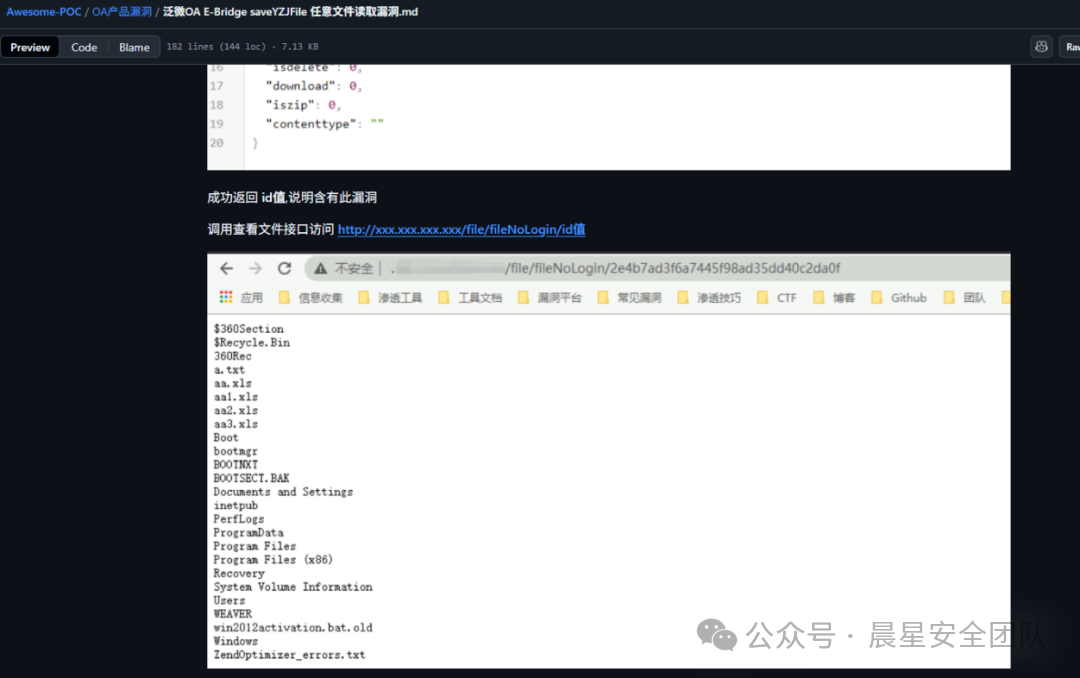Open the 信息收集 bookmark folder
This screenshot has height=678, width=1080.
pos(311,297)
